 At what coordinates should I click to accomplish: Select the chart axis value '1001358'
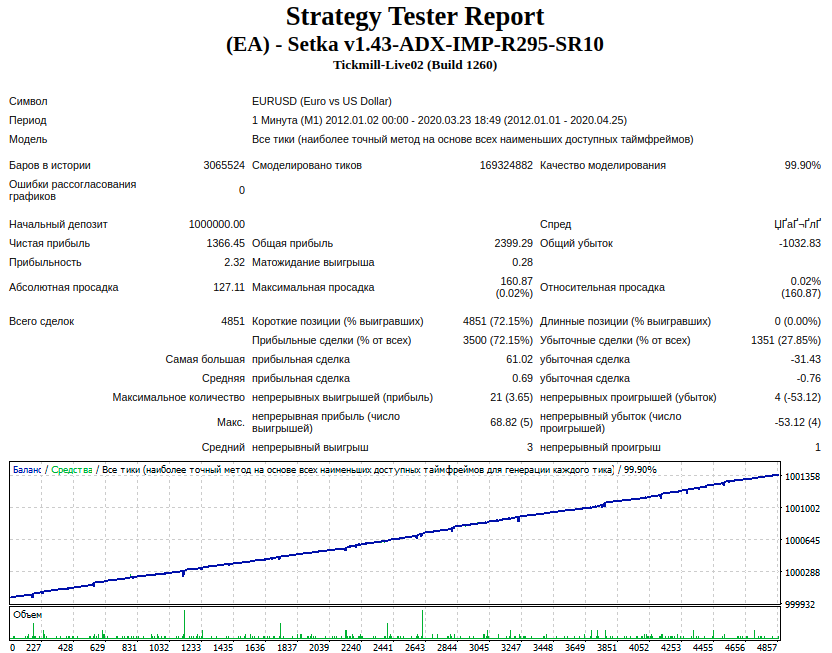point(802,477)
